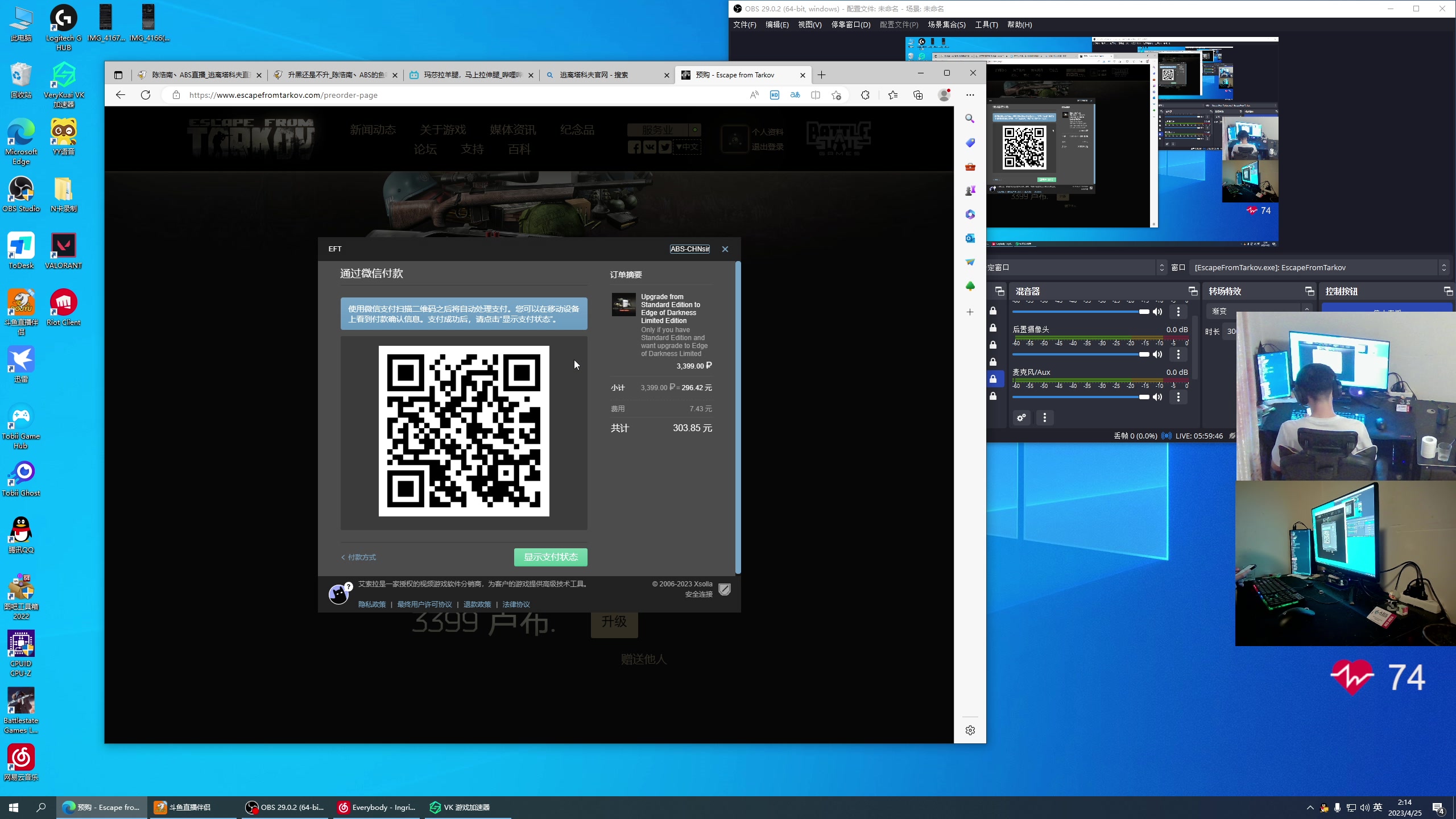This screenshot has width=1456, height=819.
Task: Open the OBS 场景集合(S) menu
Action: tap(946, 25)
